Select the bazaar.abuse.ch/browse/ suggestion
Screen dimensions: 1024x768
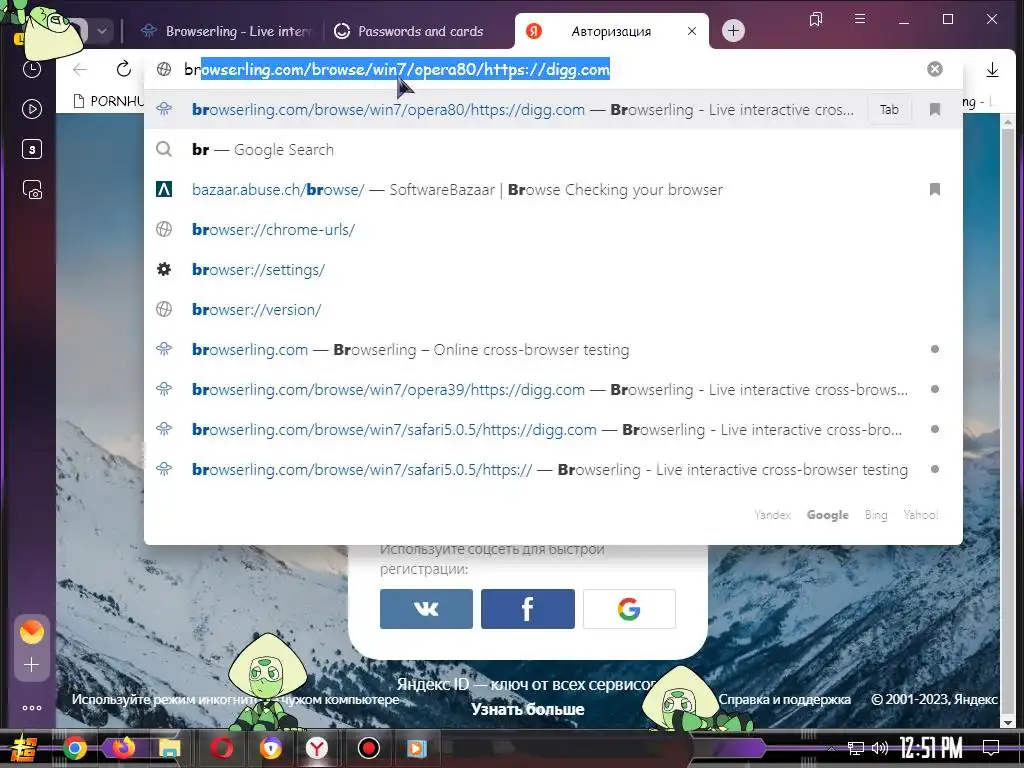point(553,189)
